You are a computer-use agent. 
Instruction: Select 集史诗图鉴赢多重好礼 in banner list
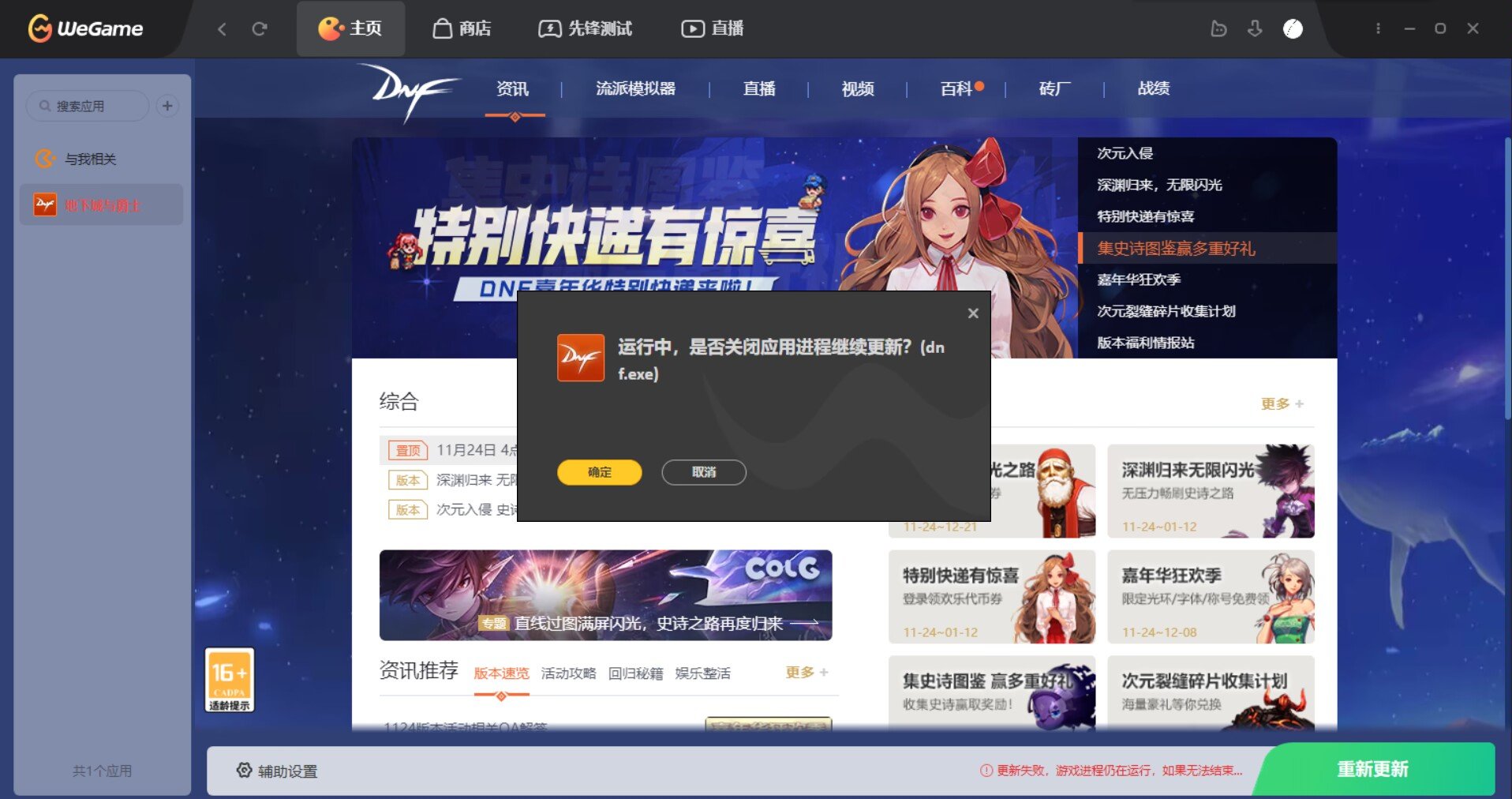[x=1207, y=248]
